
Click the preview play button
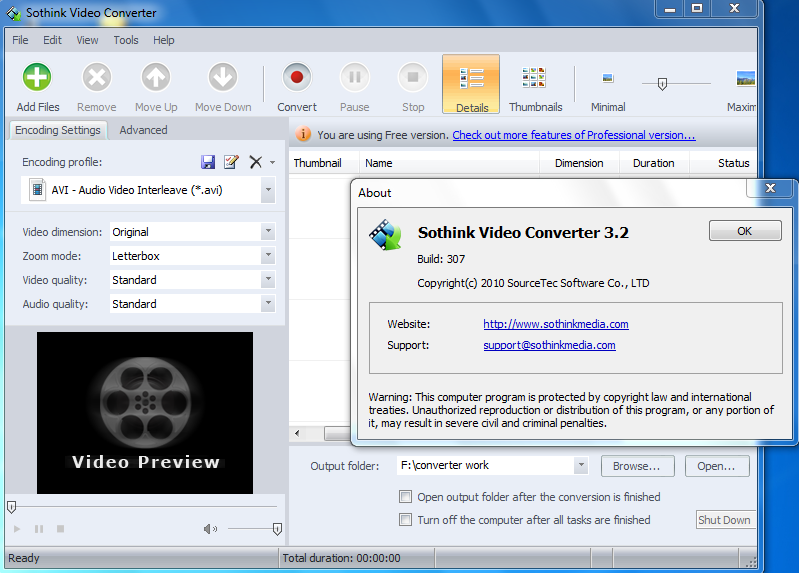[x=17, y=529]
